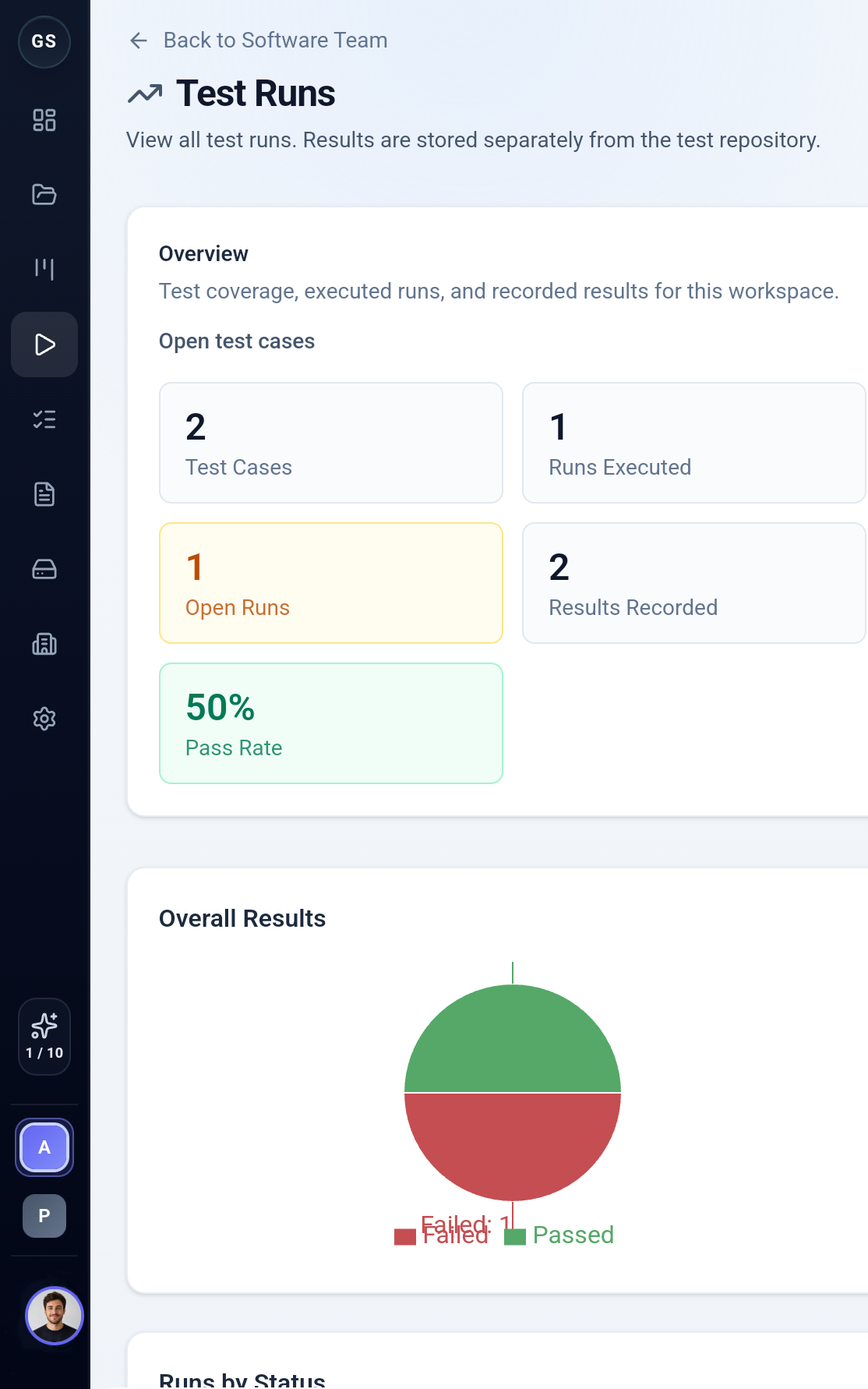This screenshot has width=868, height=1389.
Task: Open the document reports icon in sidebar
Action: [44, 494]
